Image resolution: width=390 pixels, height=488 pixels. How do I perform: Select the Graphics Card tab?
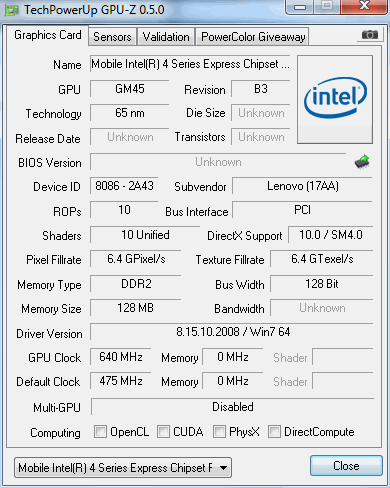click(48, 35)
